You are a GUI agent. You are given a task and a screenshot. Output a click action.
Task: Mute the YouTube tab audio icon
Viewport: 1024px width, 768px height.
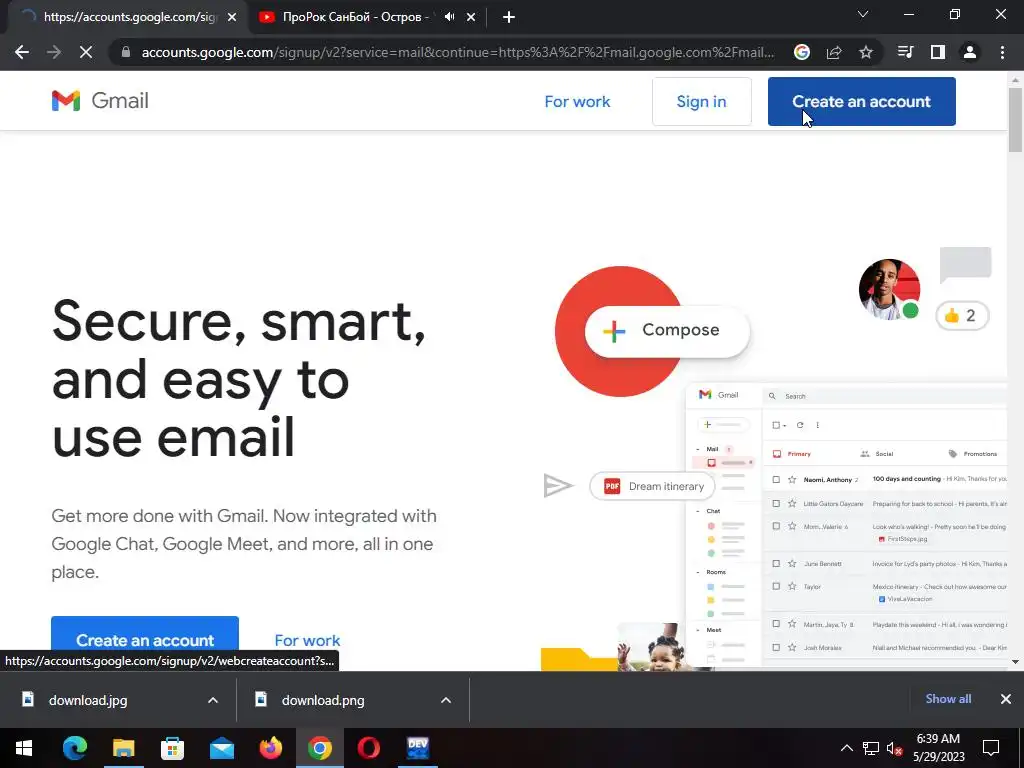449,17
